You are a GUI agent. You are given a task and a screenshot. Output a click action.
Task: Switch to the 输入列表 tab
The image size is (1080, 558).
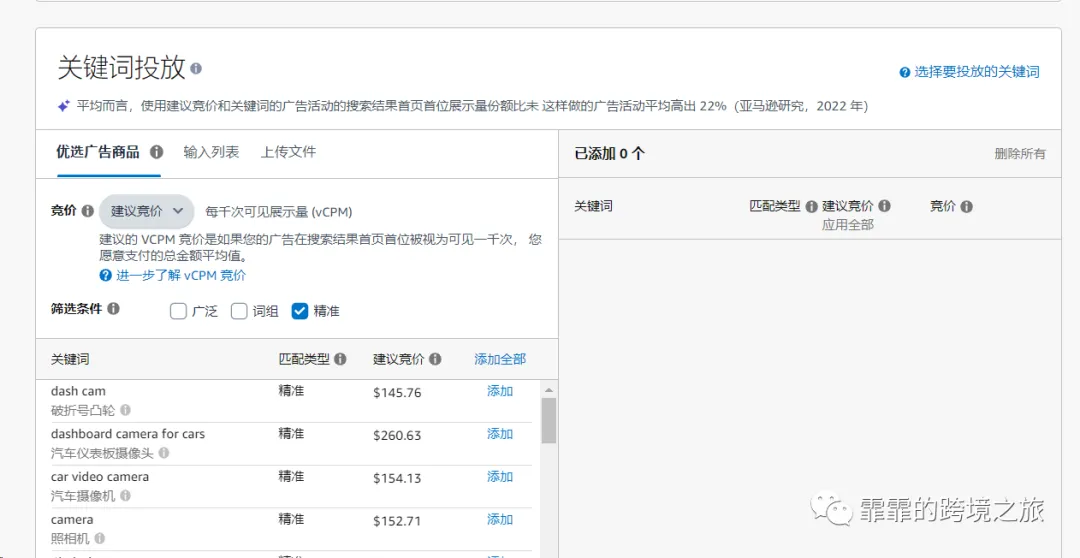tap(211, 152)
